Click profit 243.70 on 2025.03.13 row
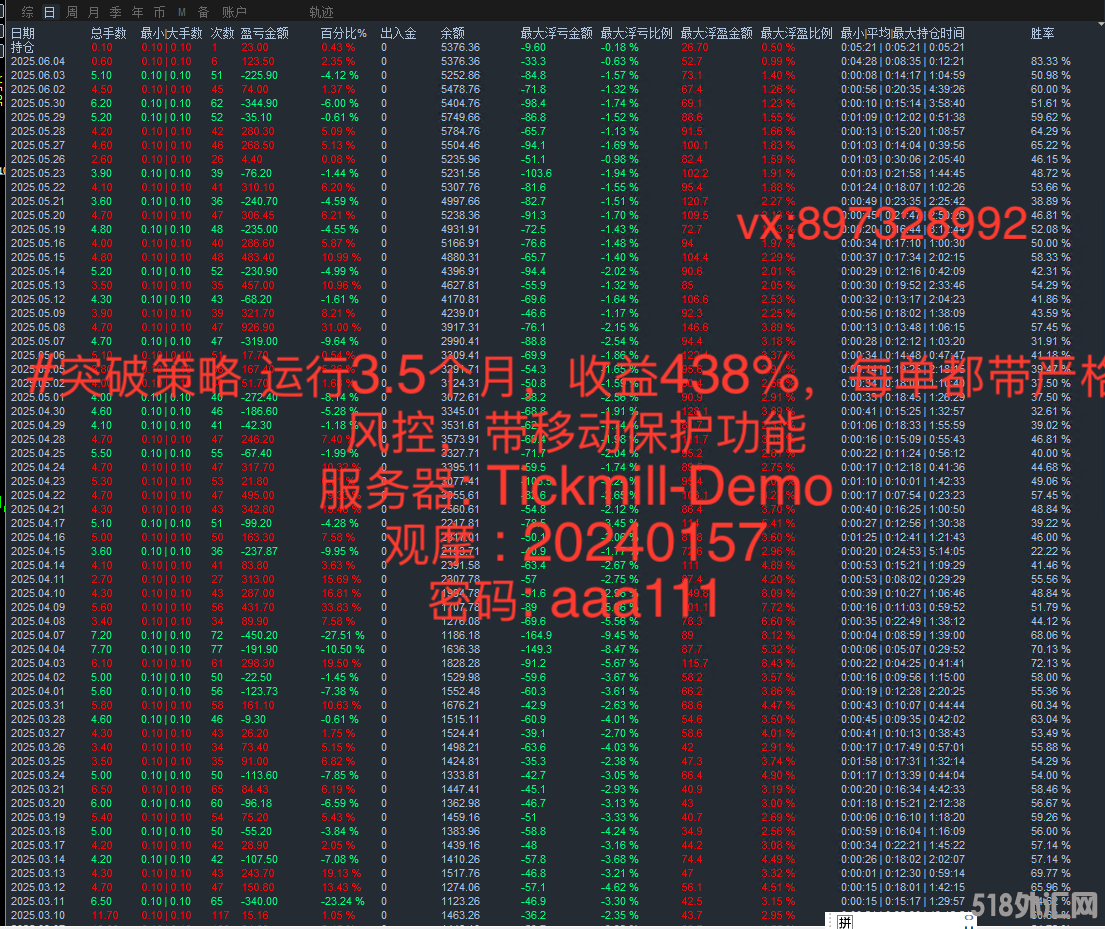 pos(257,873)
